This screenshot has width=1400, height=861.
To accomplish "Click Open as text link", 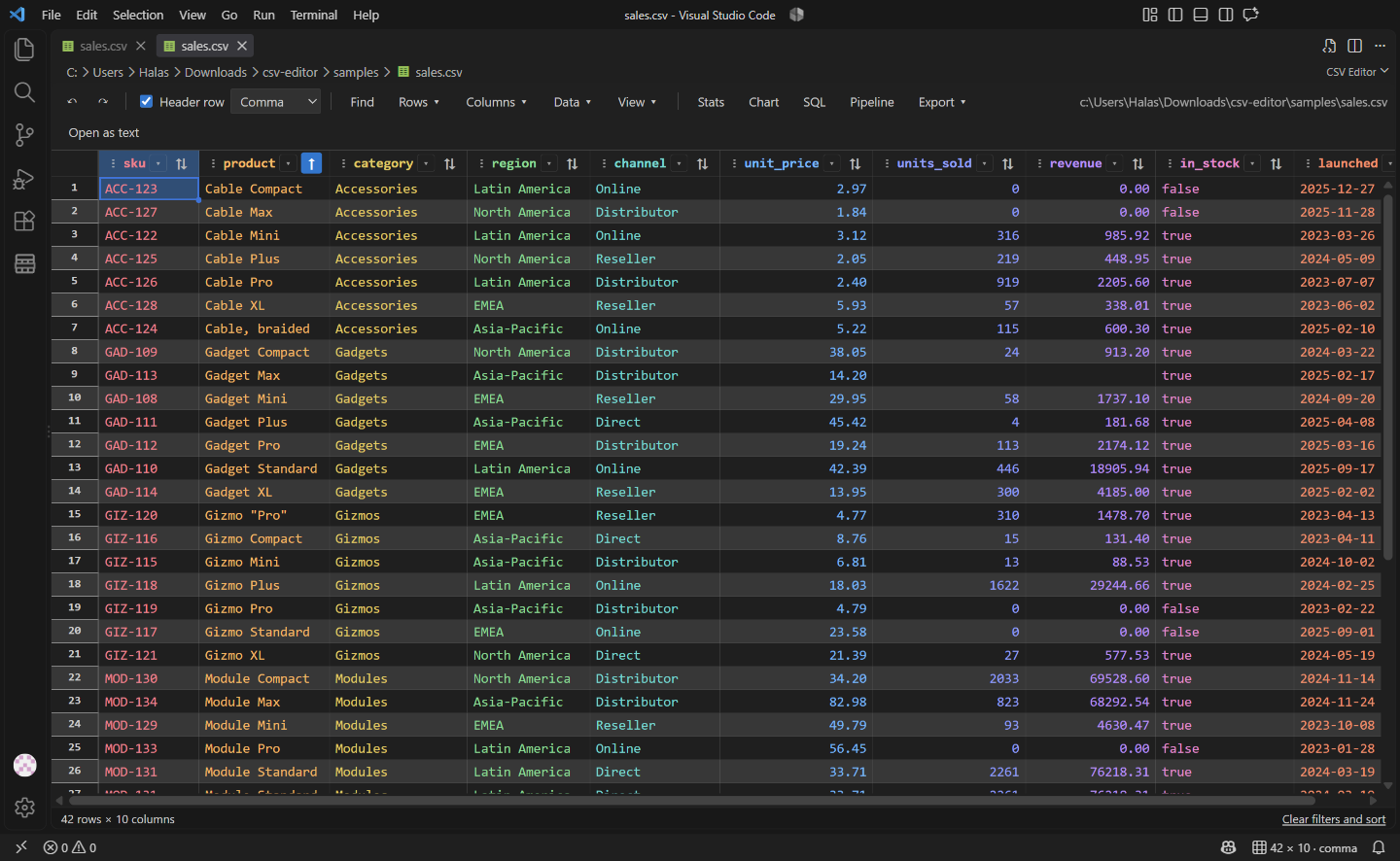I will [104, 132].
